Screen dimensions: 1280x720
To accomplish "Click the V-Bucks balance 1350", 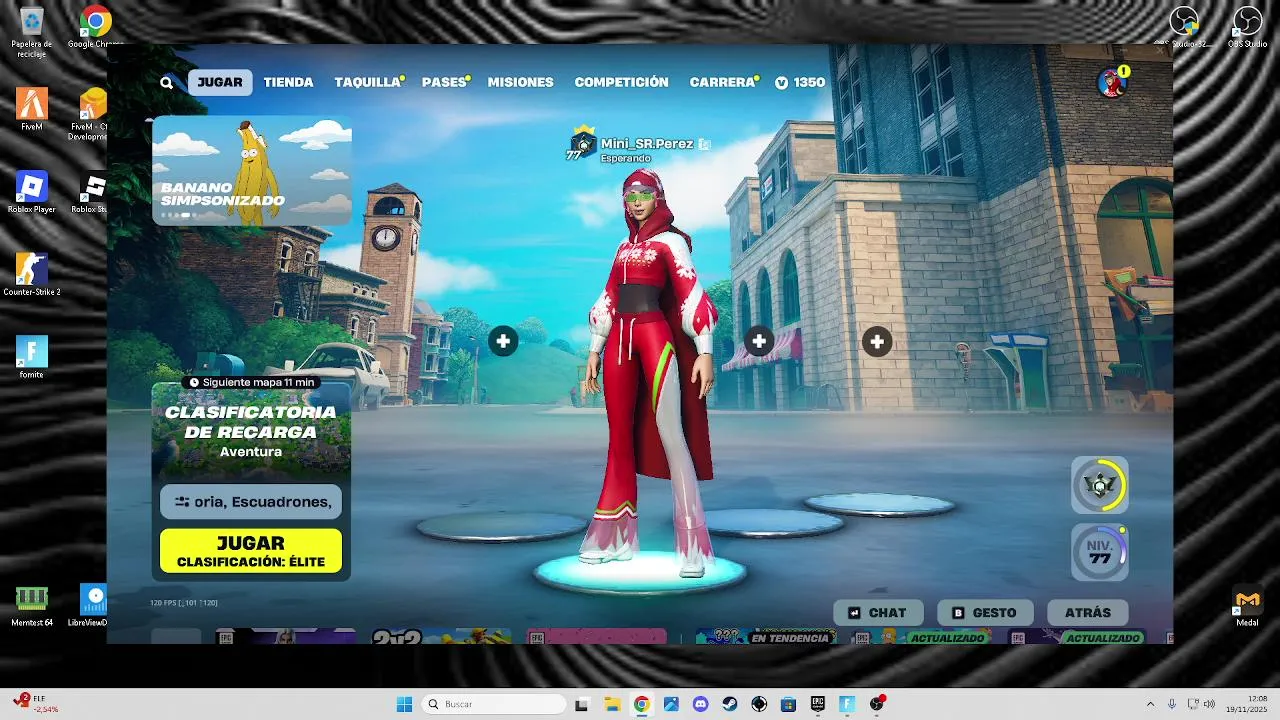I will [x=800, y=83].
